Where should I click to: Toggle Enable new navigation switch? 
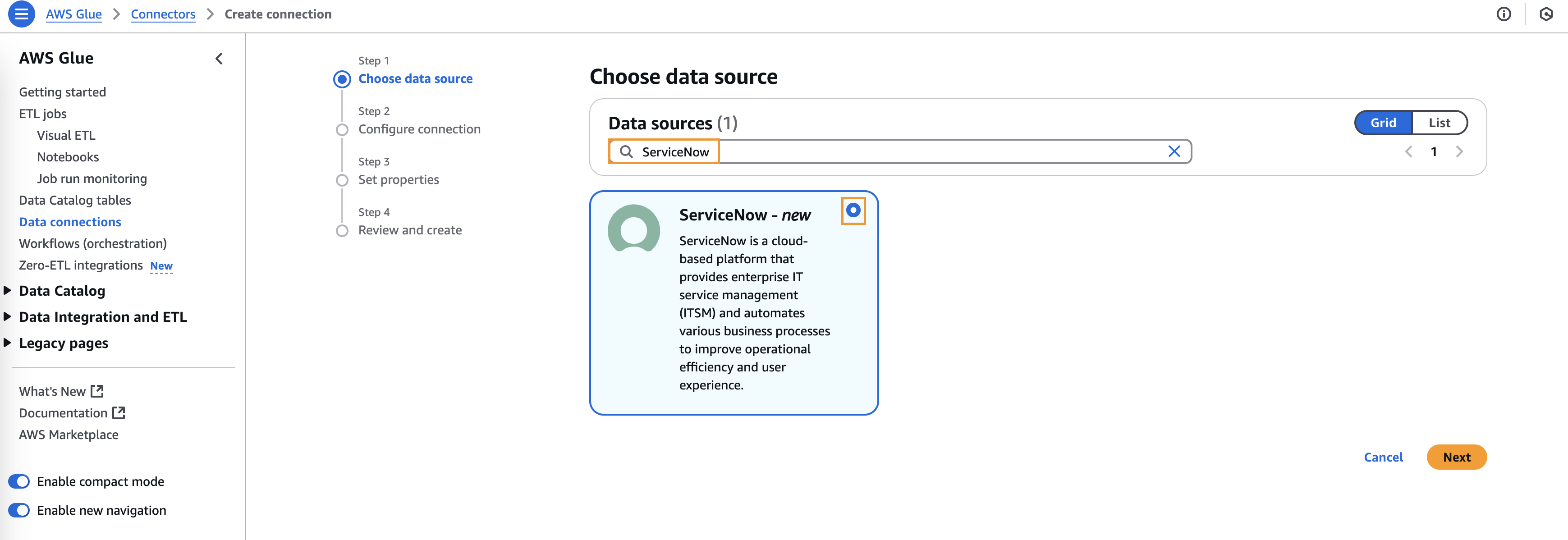click(x=19, y=510)
